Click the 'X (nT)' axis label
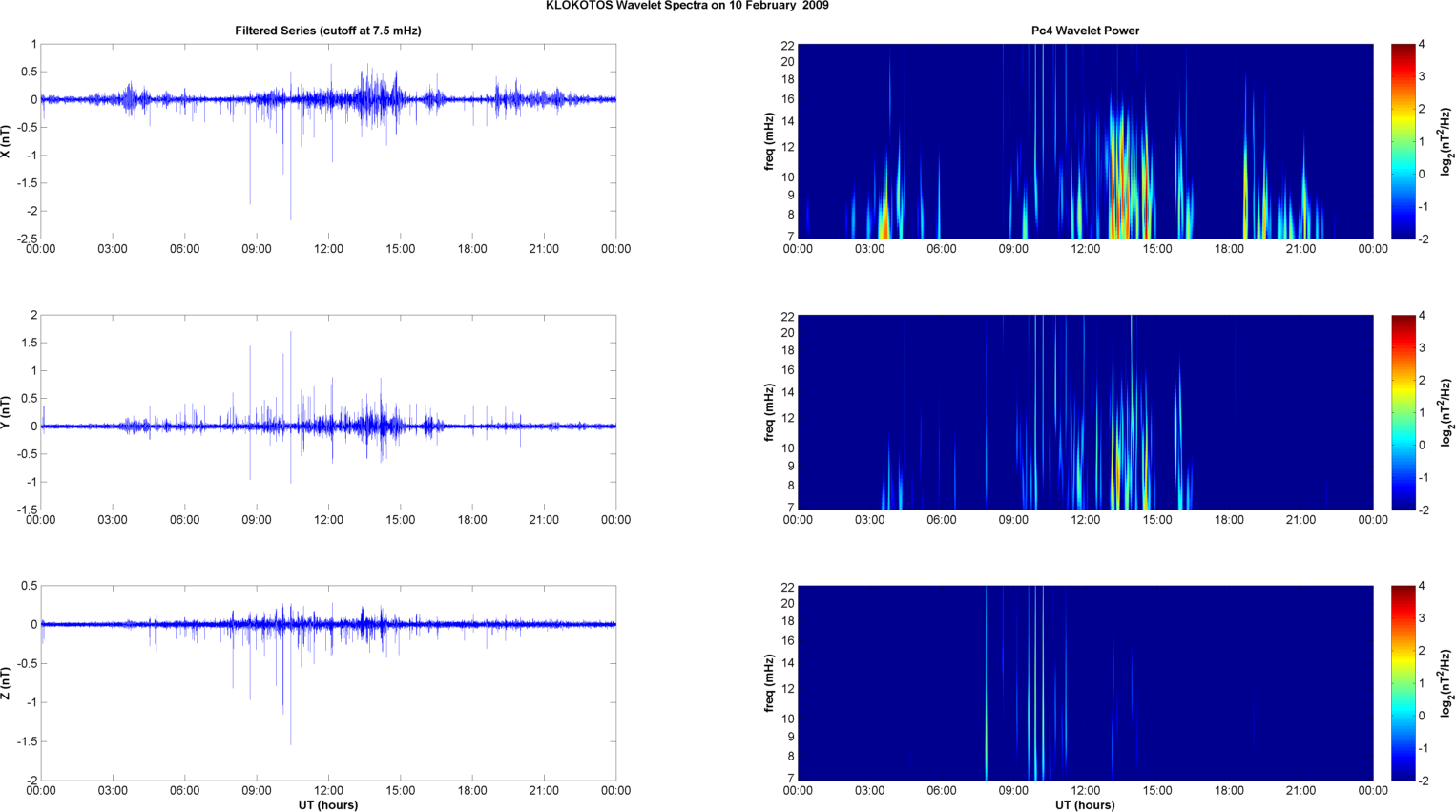Screen dimensions: 1456x812 [7, 141]
